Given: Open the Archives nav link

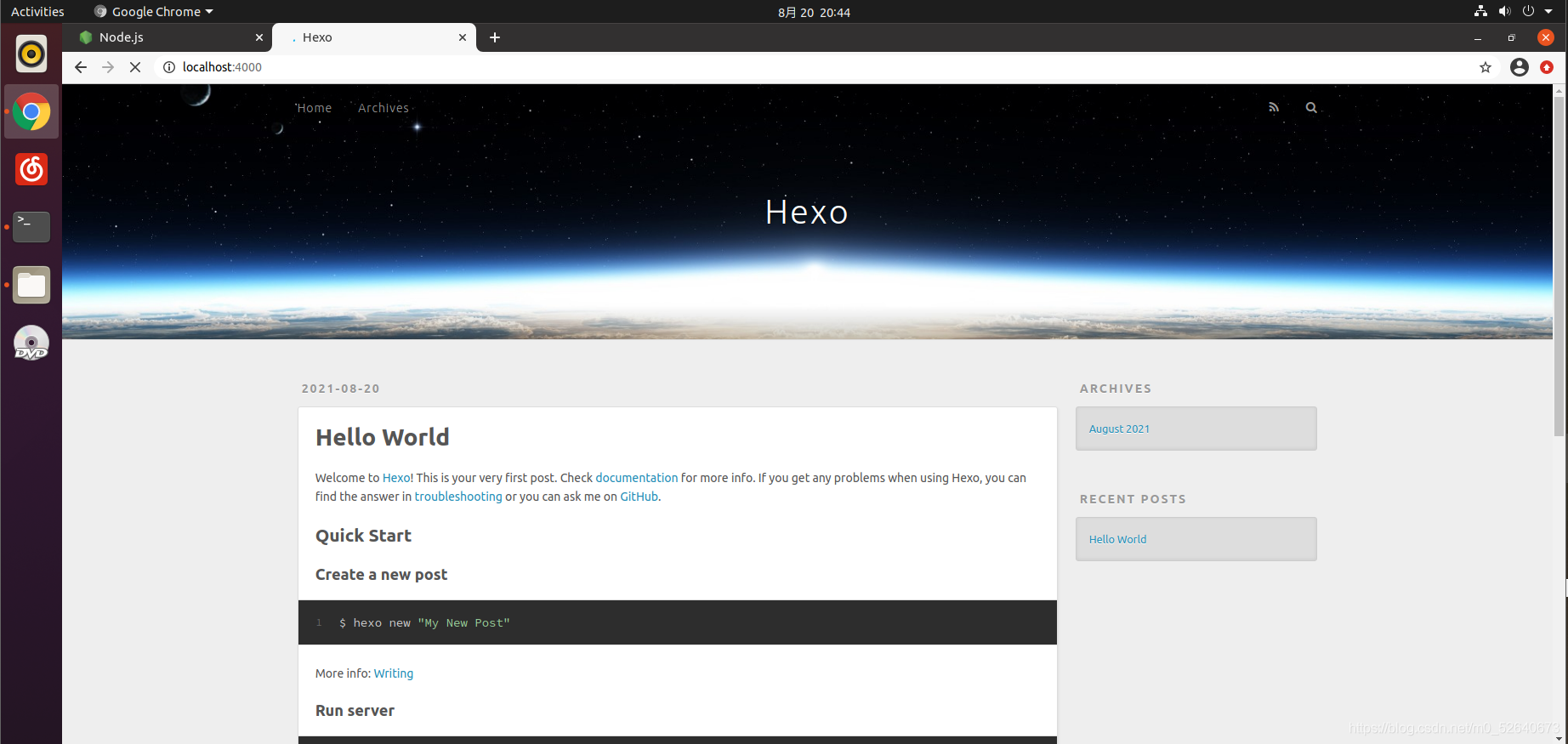Looking at the screenshot, I should point(383,108).
